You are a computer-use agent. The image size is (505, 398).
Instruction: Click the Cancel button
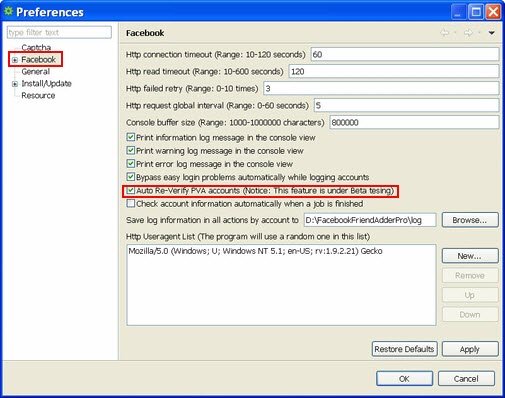(x=466, y=379)
